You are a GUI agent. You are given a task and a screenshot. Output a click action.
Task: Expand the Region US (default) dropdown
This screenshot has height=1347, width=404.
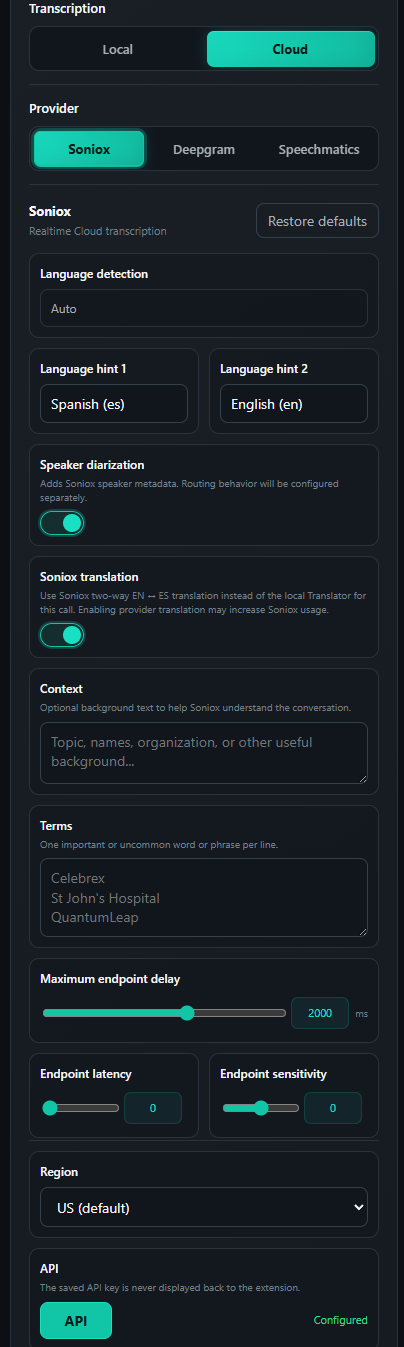pos(204,1207)
